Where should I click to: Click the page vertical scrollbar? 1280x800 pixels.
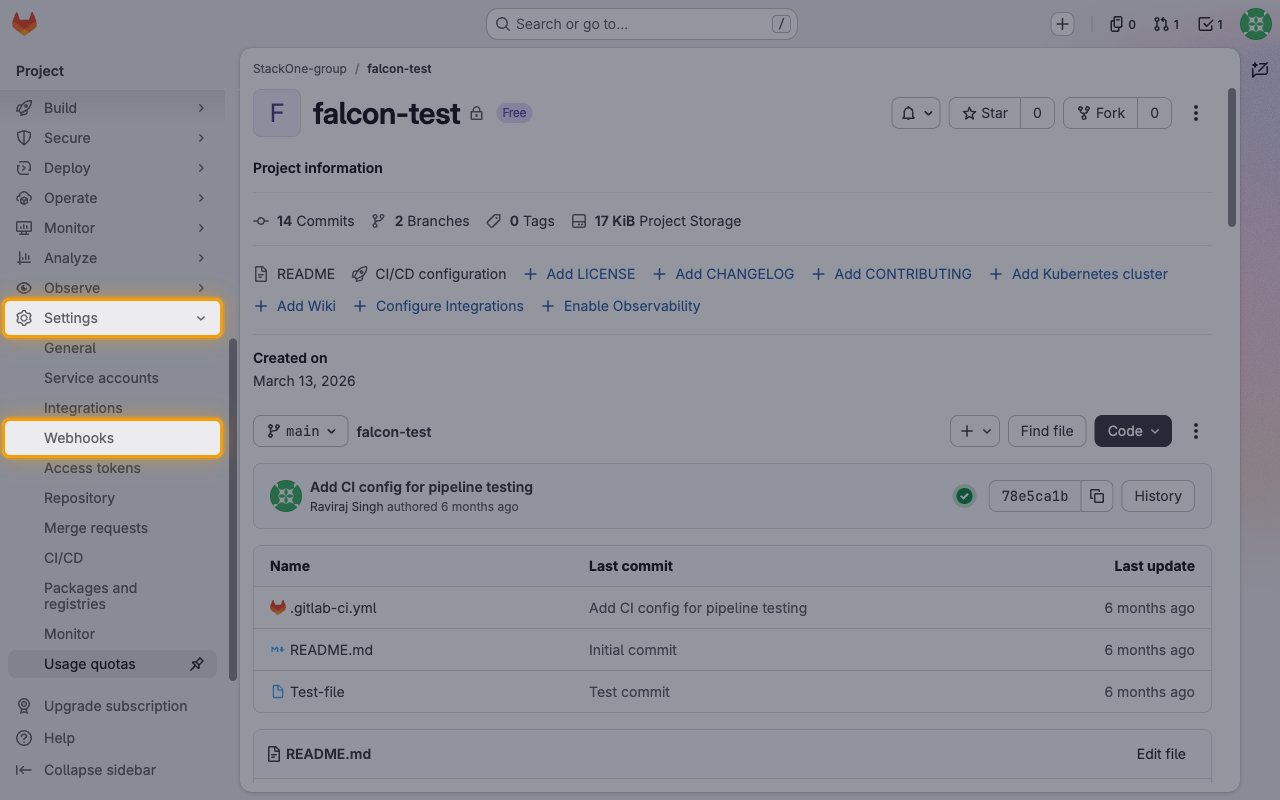(1232, 157)
